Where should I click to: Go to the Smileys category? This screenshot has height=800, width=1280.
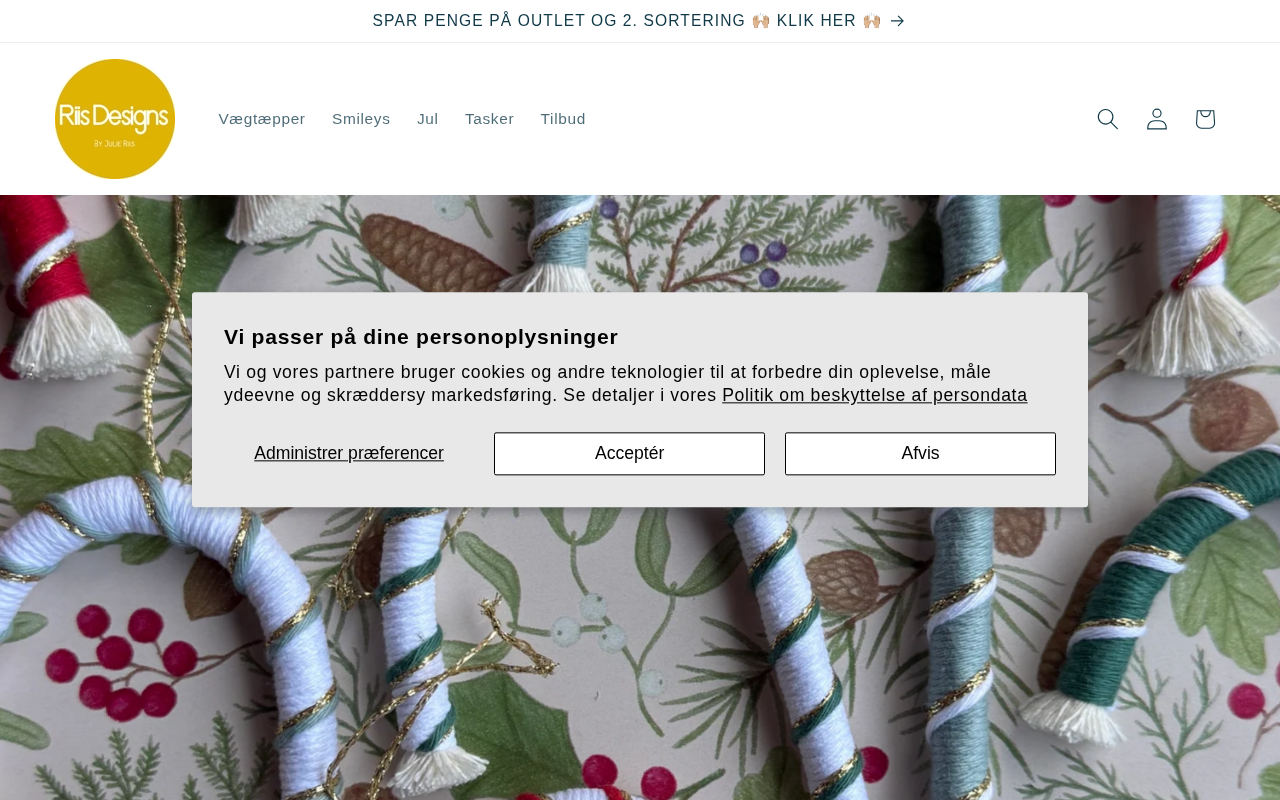coord(361,119)
